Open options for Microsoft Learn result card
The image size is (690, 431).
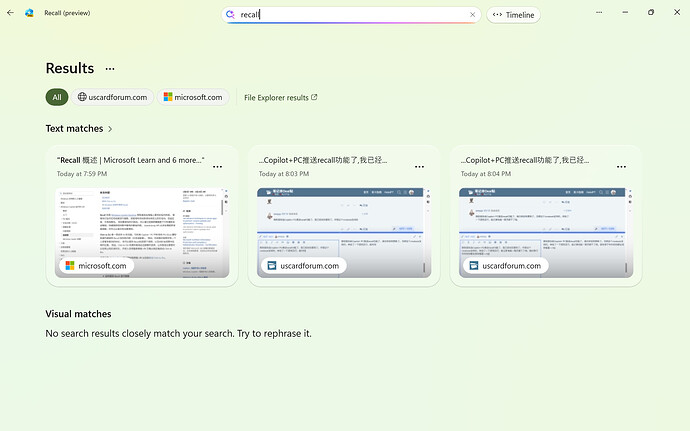click(x=217, y=167)
